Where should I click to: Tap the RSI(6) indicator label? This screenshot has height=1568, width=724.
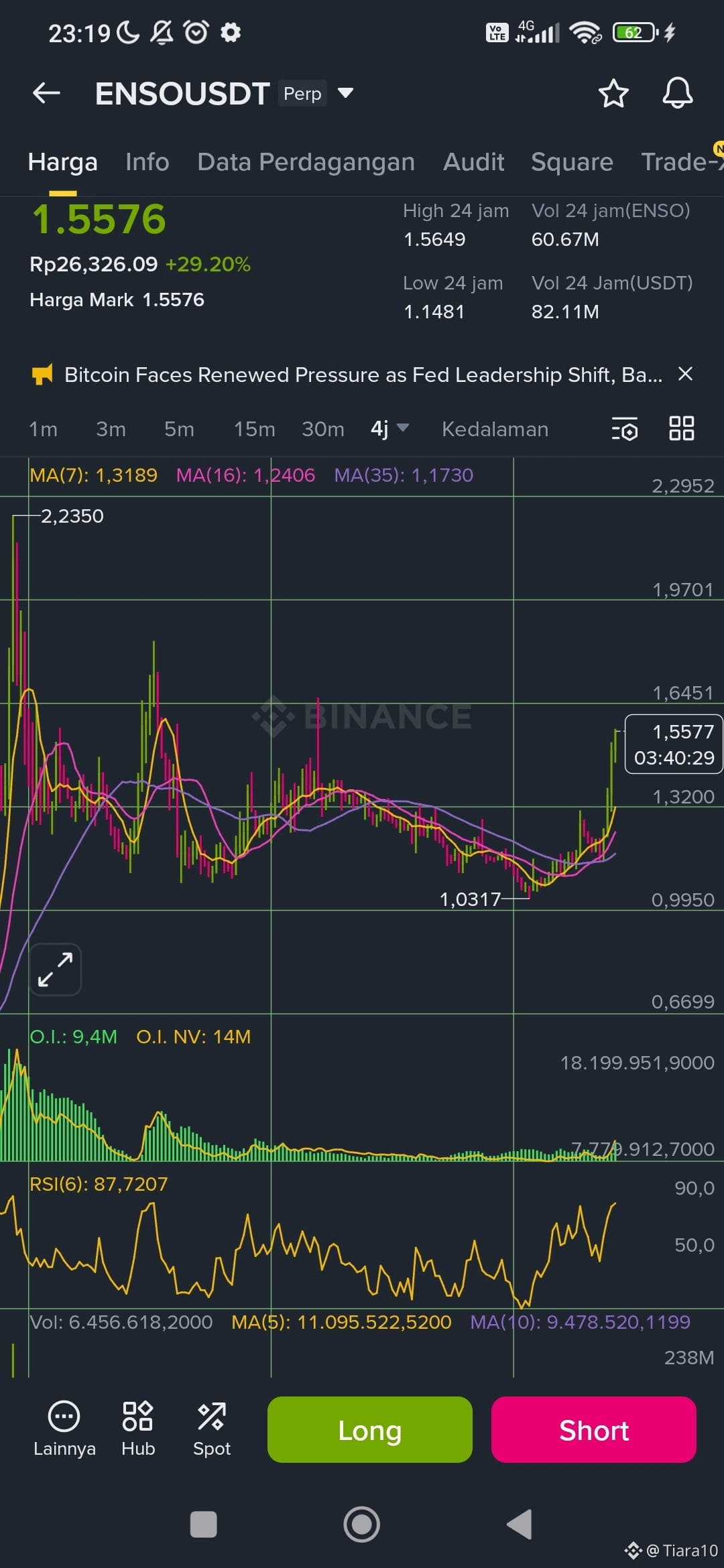pyautogui.click(x=99, y=1184)
